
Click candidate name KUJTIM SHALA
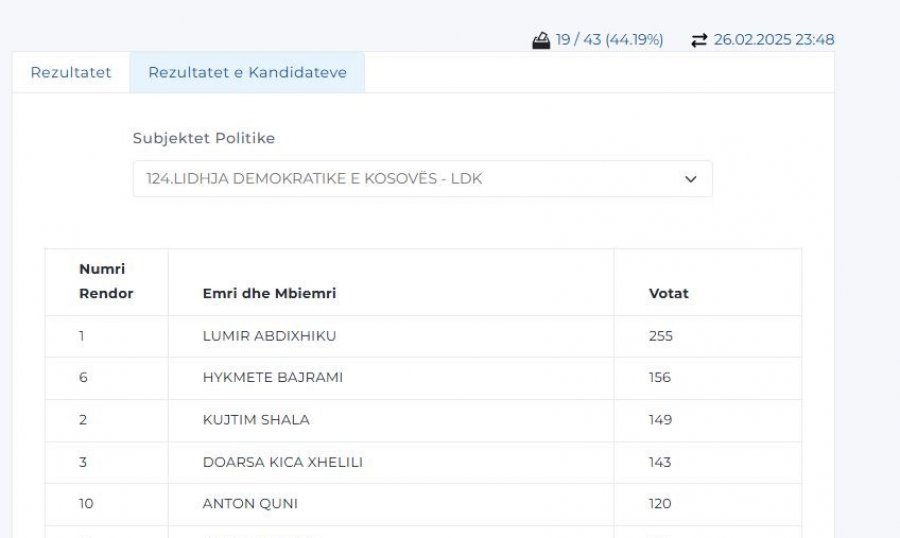coord(256,420)
